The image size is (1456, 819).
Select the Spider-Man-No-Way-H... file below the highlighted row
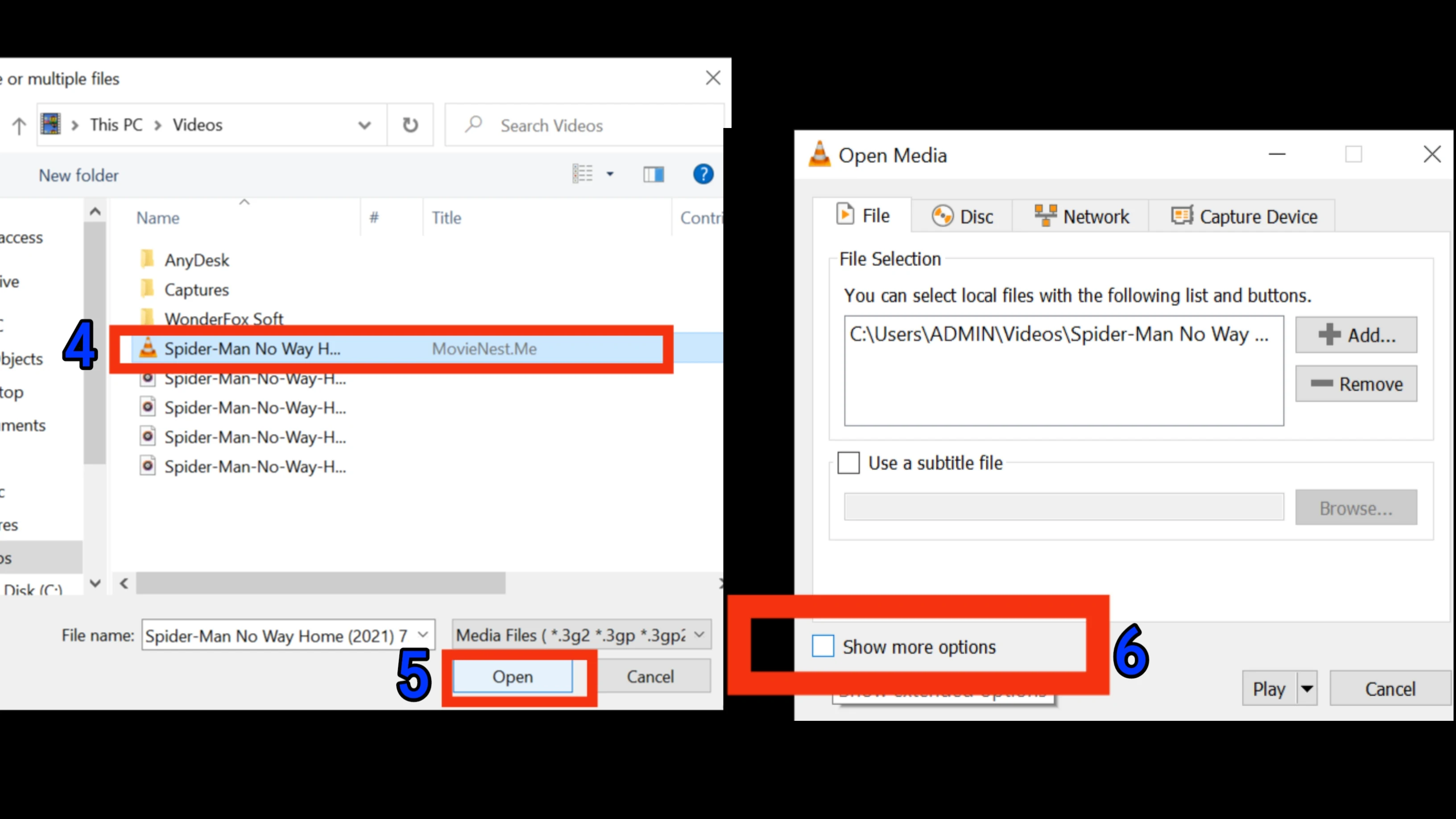coord(243,378)
